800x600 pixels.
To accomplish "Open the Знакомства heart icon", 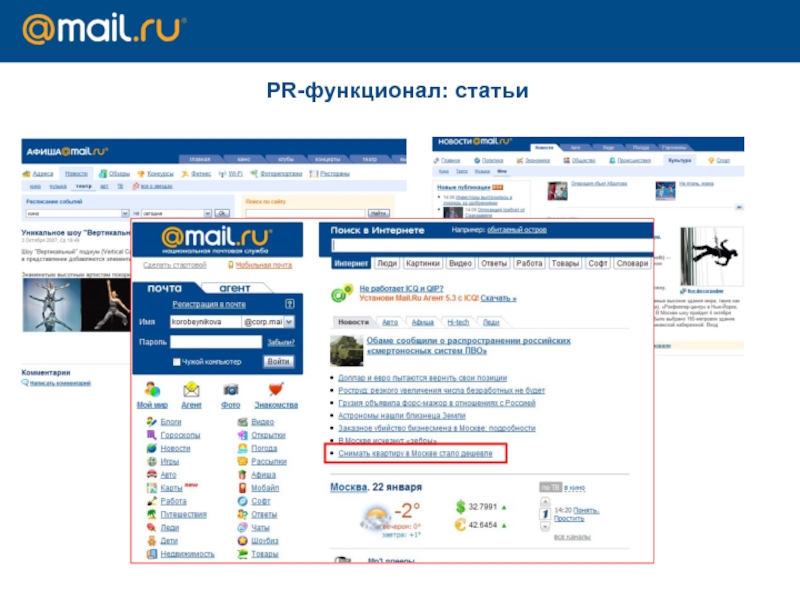I will (276, 390).
